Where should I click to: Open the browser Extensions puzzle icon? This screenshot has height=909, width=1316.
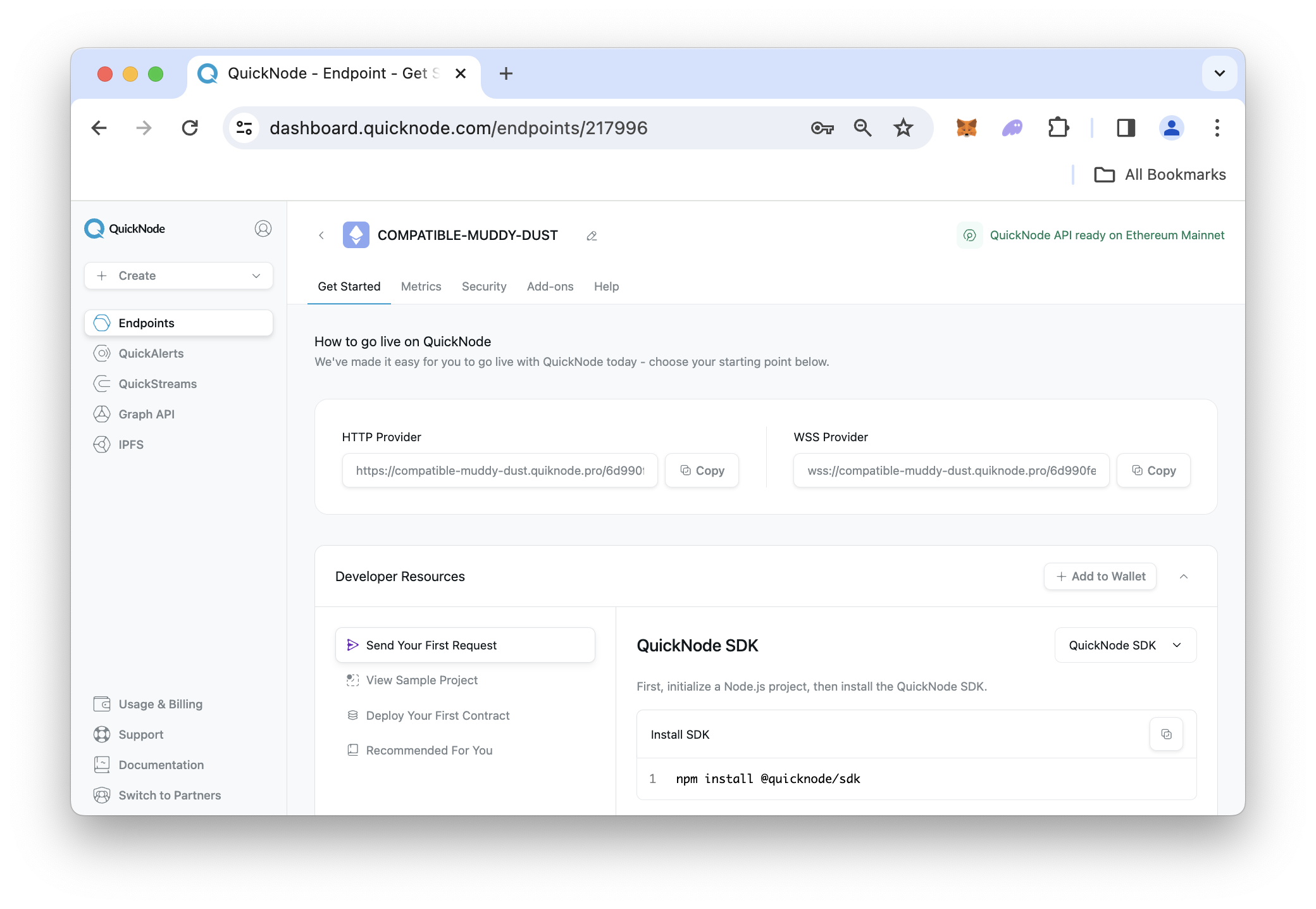pos(1058,128)
